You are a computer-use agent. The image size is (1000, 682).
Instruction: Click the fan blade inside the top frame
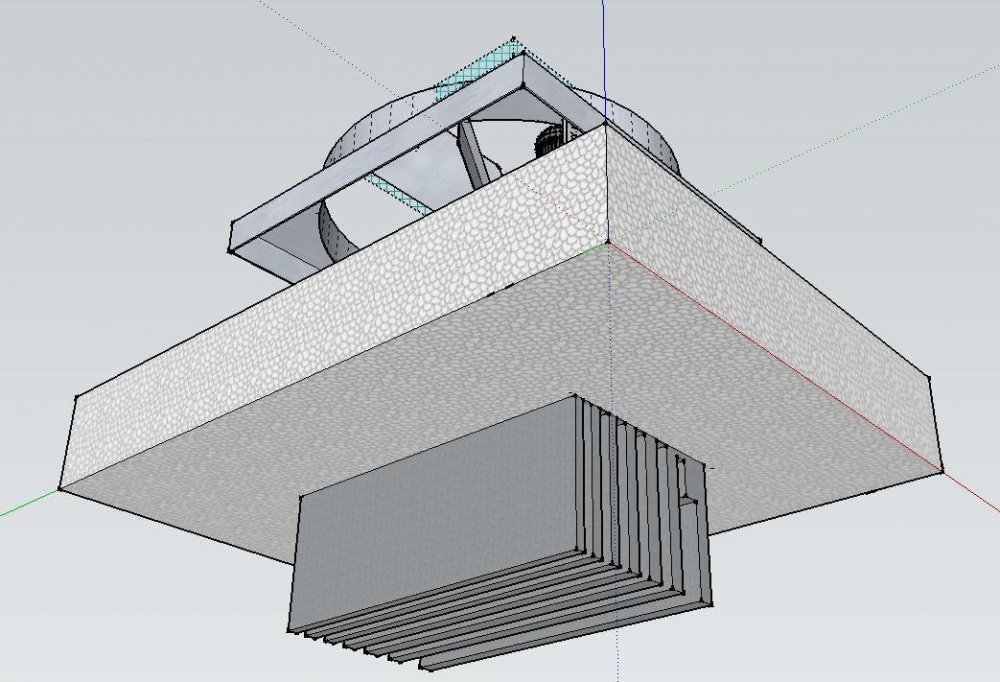click(475, 156)
